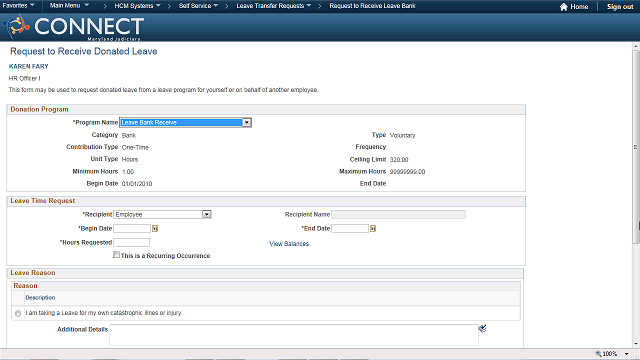Click the Additional Details text area

click(294, 335)
